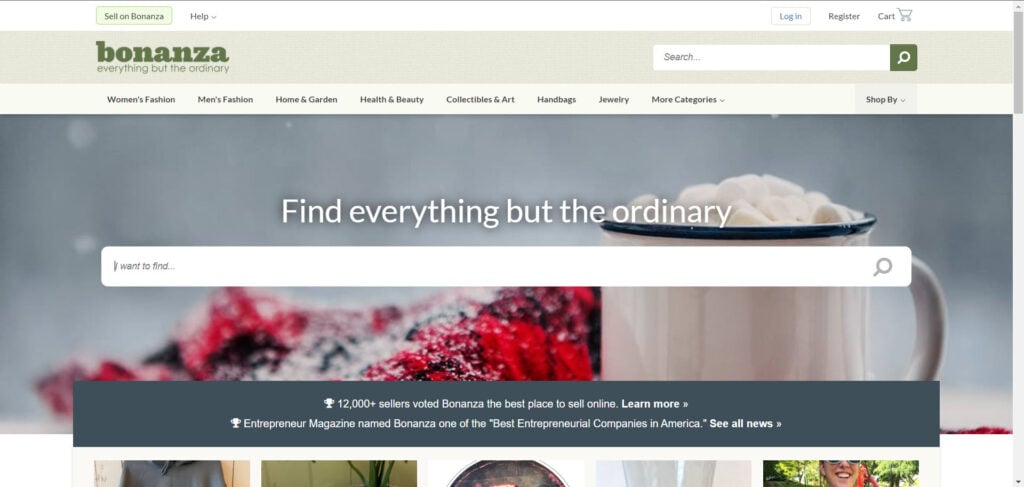
Task: Follow the Learn more link
Action: [654, 403]
